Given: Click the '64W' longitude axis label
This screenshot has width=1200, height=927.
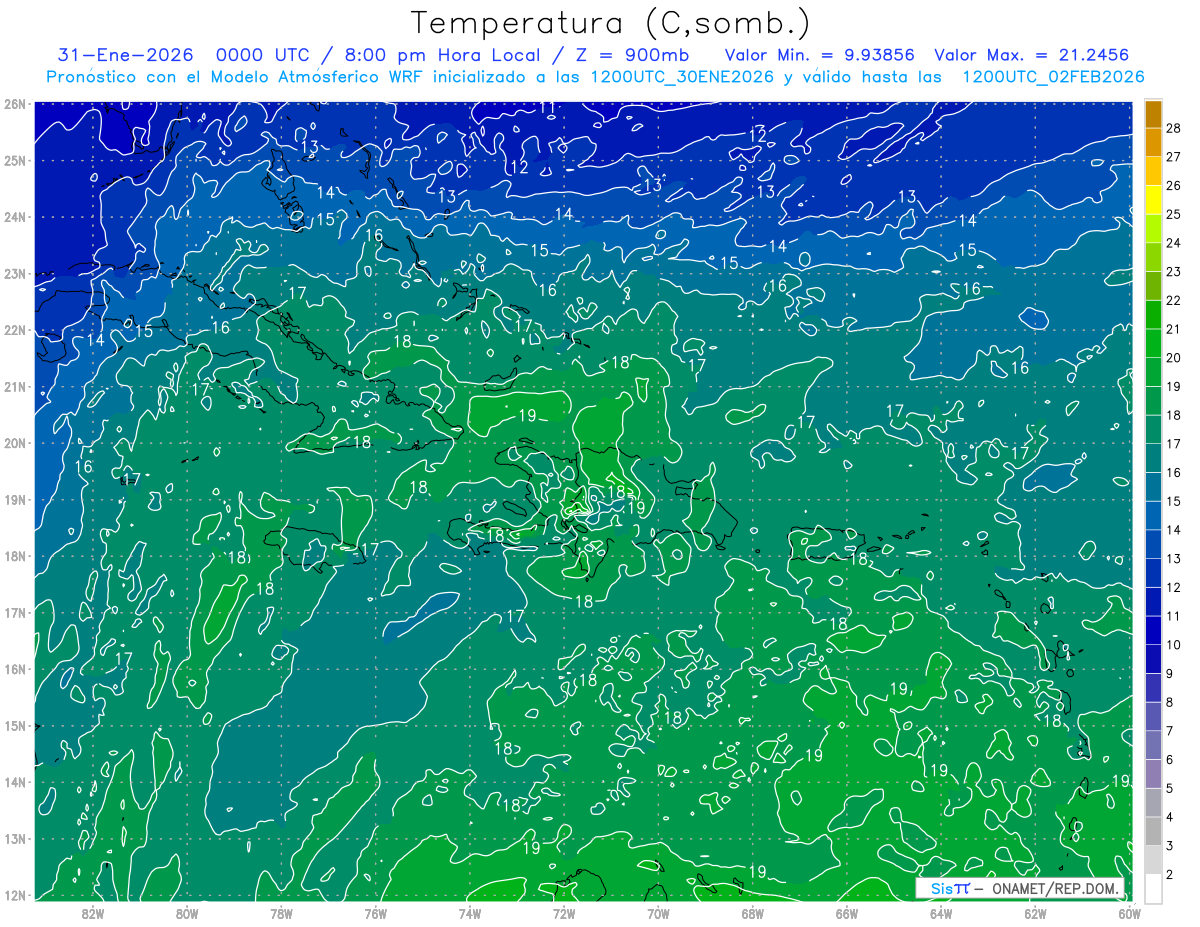Looking at the screenshot, I should tap(941, 913).
